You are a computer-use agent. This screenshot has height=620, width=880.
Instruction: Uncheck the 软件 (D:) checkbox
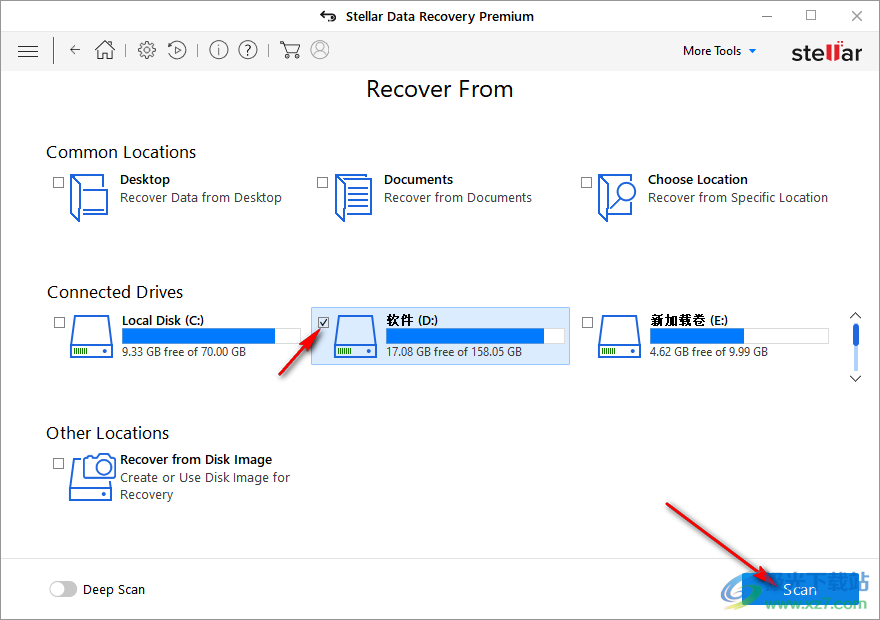coord(323,323)
